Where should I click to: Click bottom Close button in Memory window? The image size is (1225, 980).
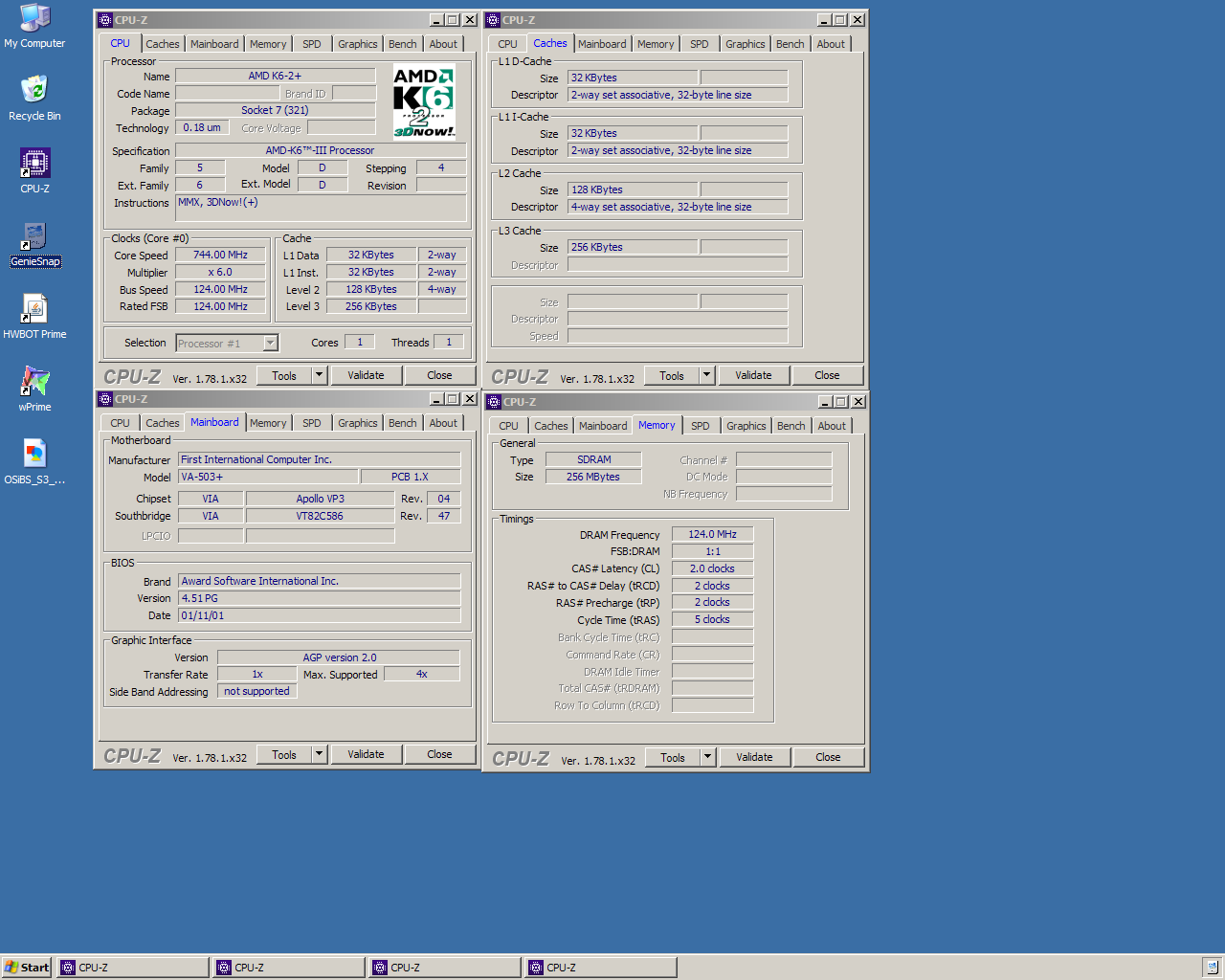click(x=828, y=757)
